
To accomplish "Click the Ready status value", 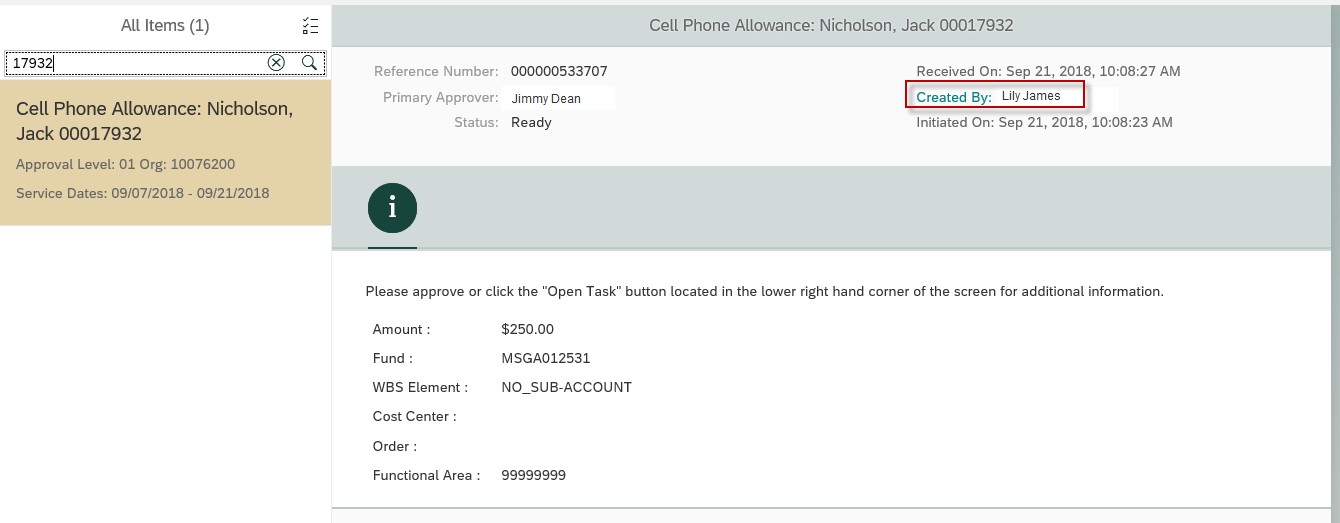I will pyautogui.click(x=531, y=122).
